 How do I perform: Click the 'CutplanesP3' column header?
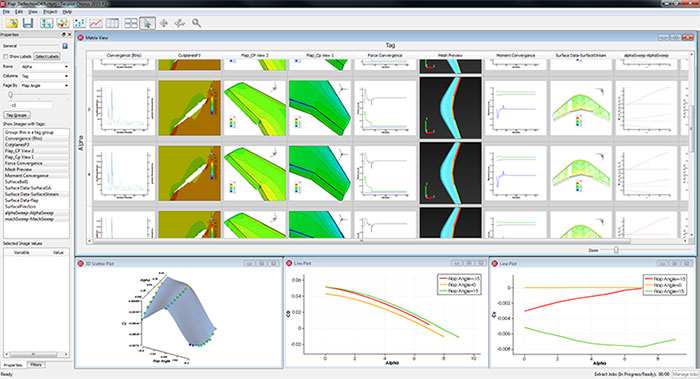click(189, 55)
